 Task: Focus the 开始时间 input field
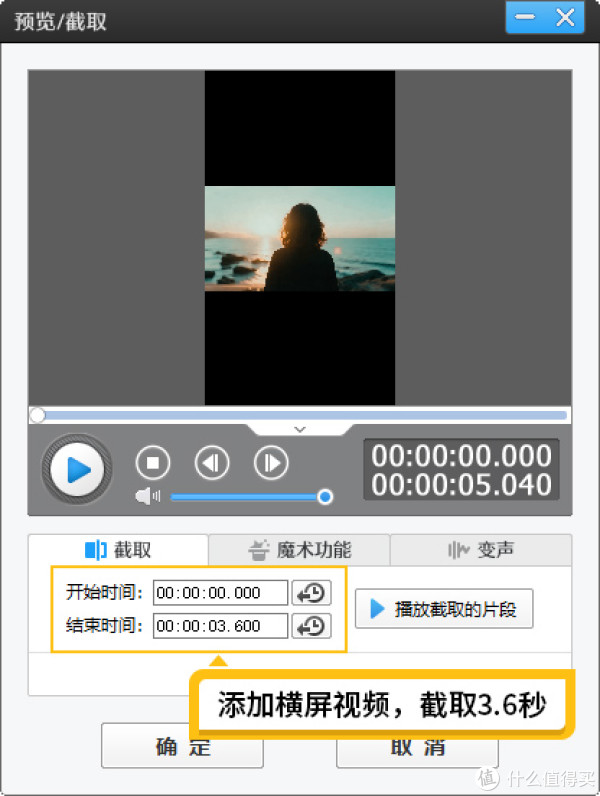[x=220, y=592]
